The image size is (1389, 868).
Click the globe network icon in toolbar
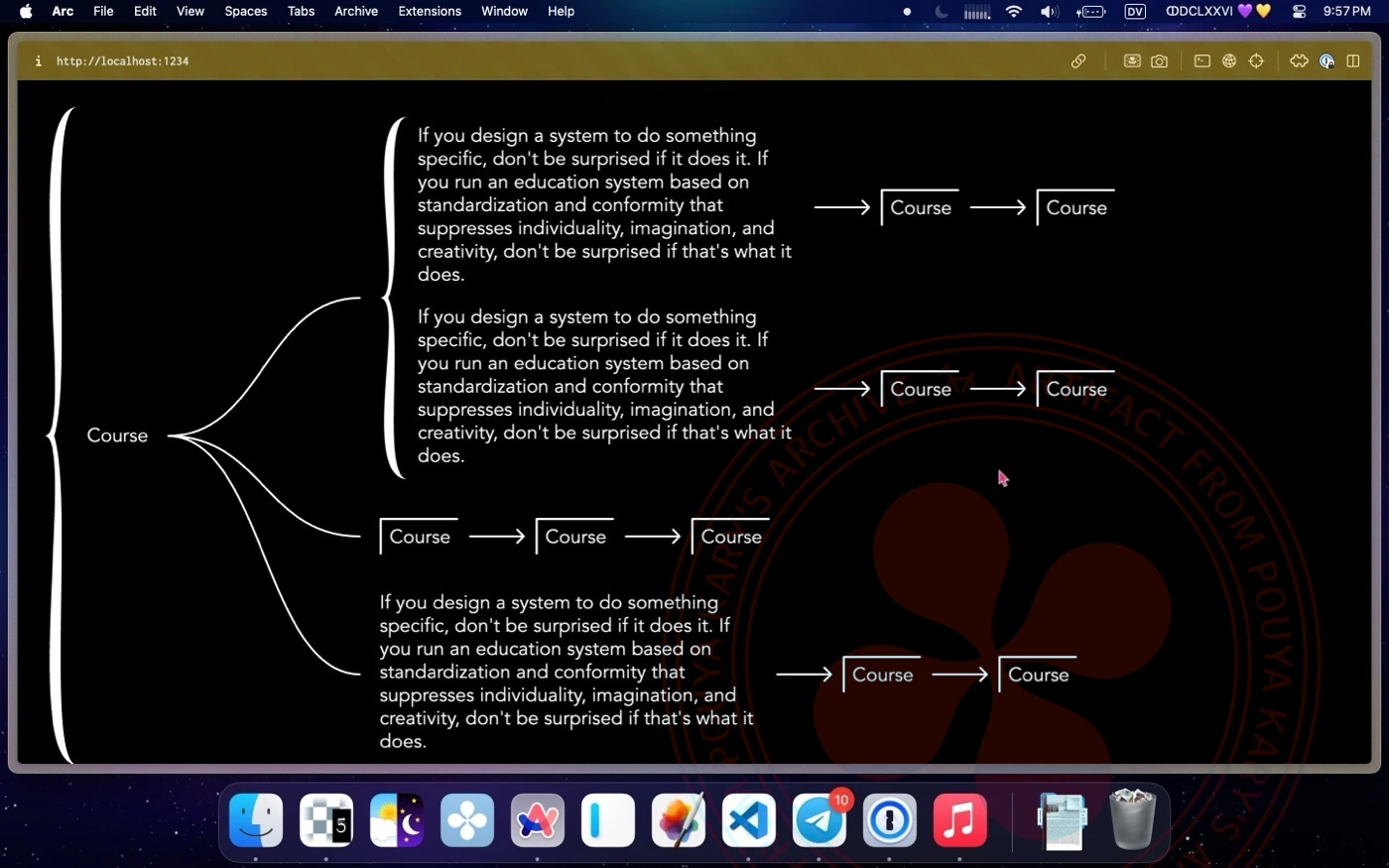pos(1229,62)
